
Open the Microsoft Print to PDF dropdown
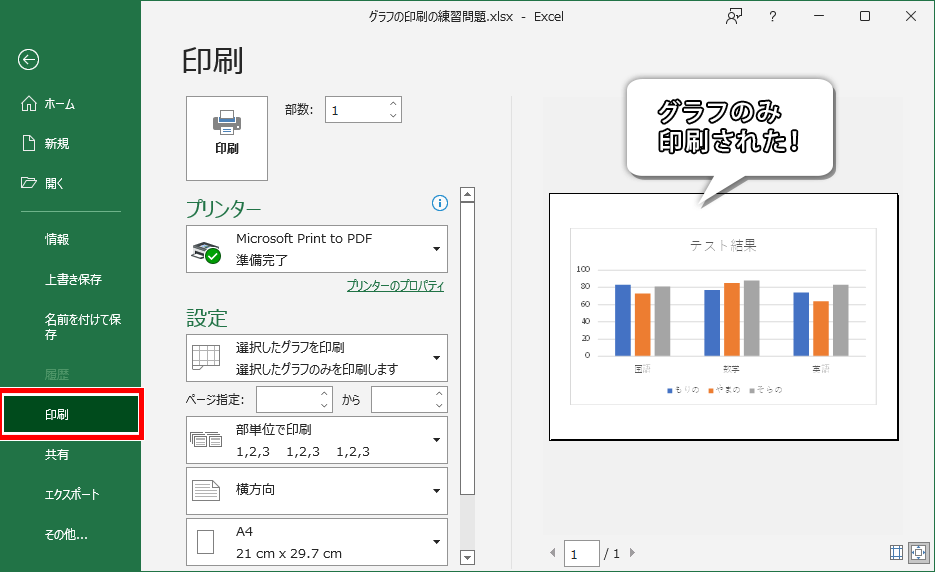[x=317, y=249]
